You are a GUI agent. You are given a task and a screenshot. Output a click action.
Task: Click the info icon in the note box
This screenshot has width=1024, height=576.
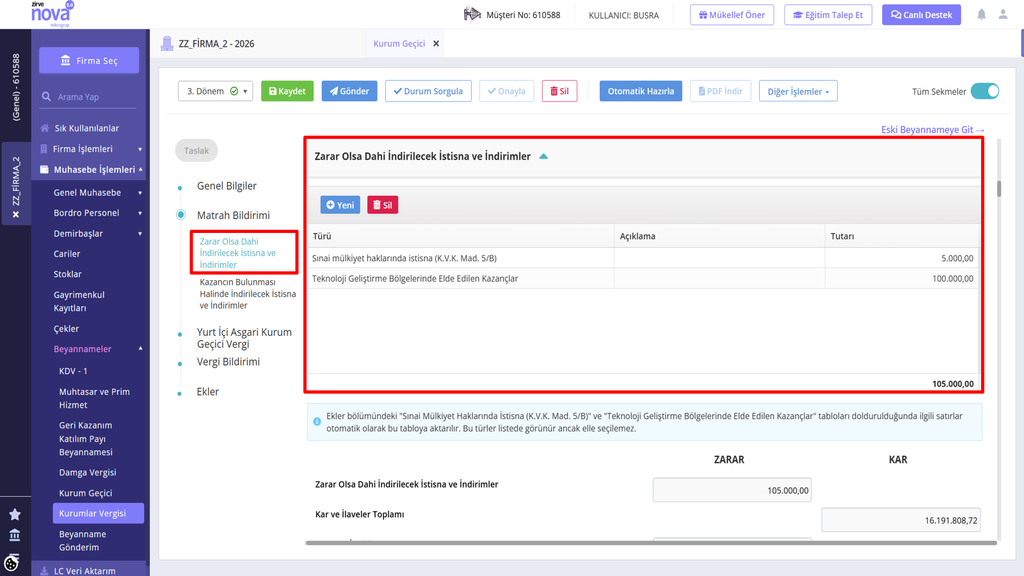click(317, 422)
